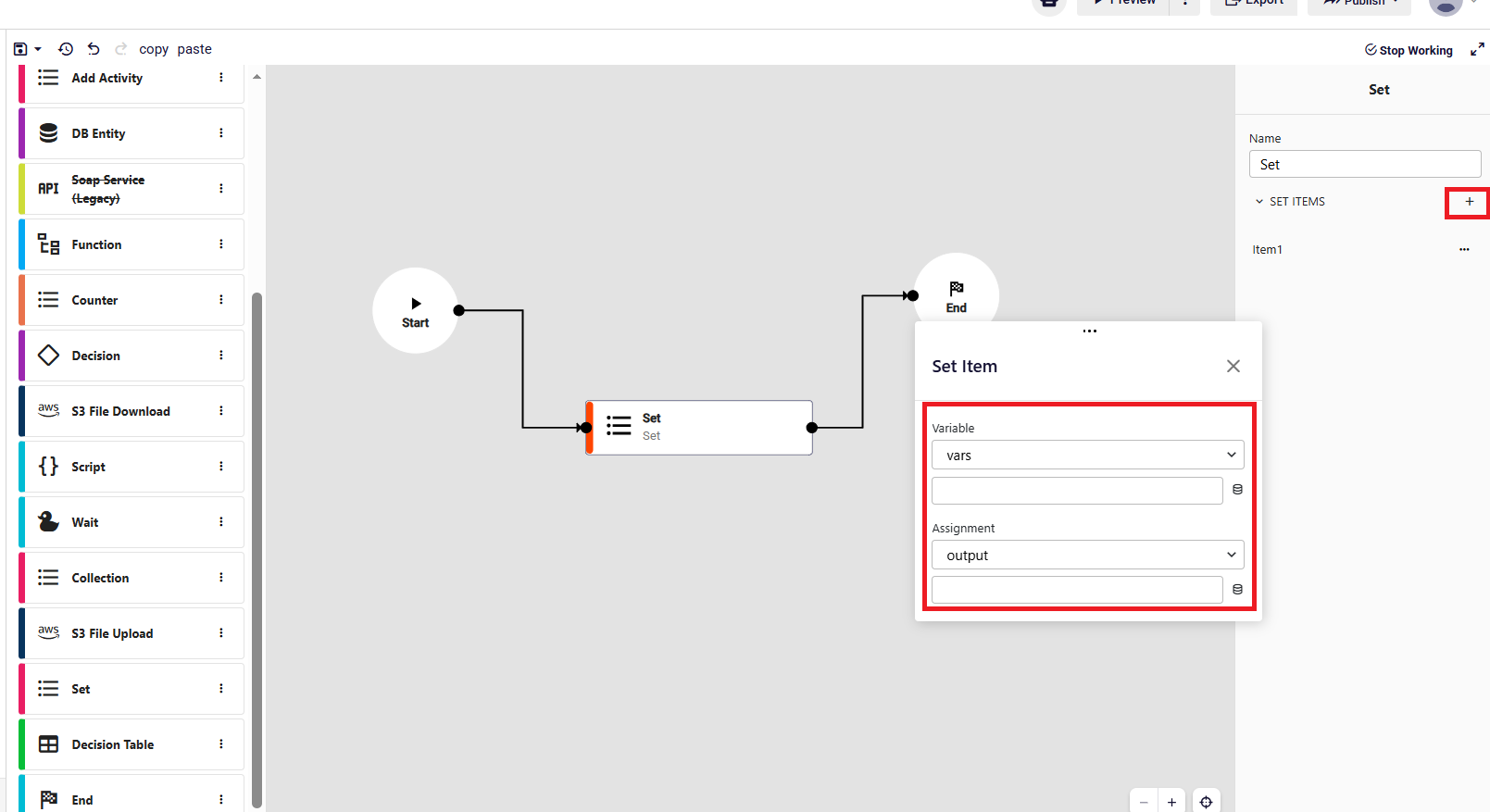This screenshot has height=812, width=1490.
Task: Open the Variable dropdown showing vars
Action: coord(1087,455)
